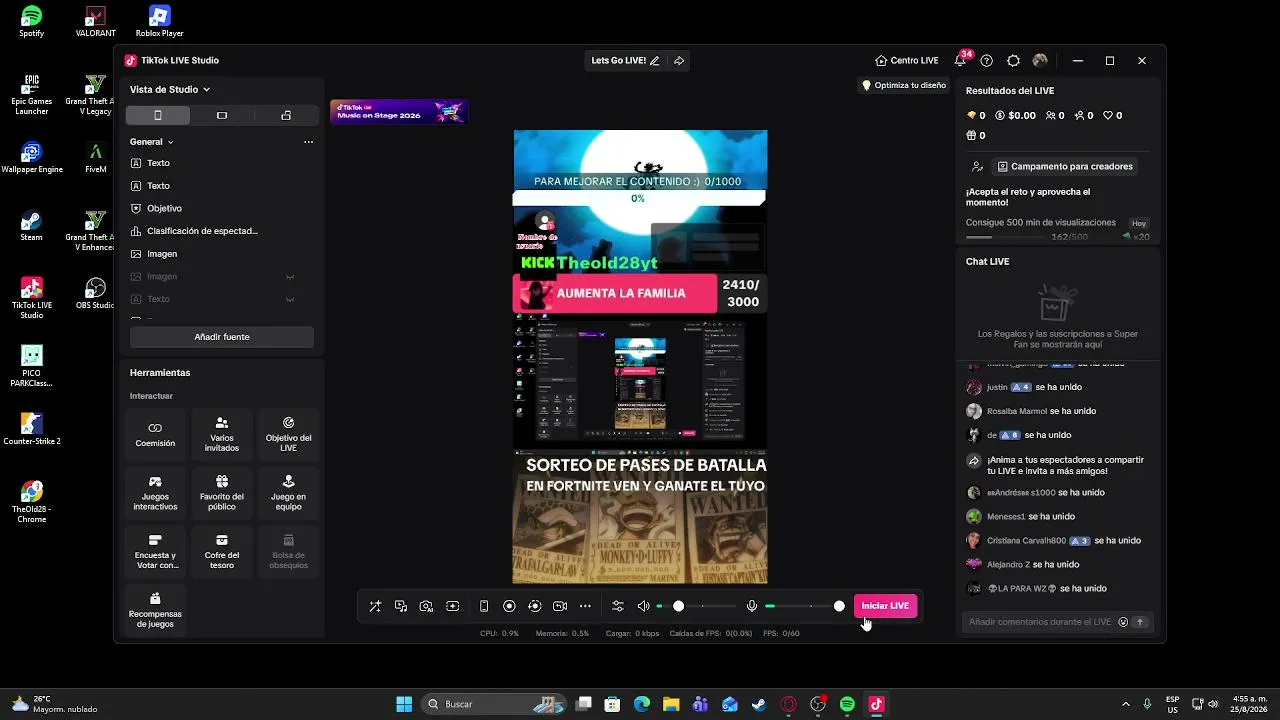This screenshot has width=1280, height=720.
Task: Open the Cofre del tesoro tool
Action: click(222, 552)
